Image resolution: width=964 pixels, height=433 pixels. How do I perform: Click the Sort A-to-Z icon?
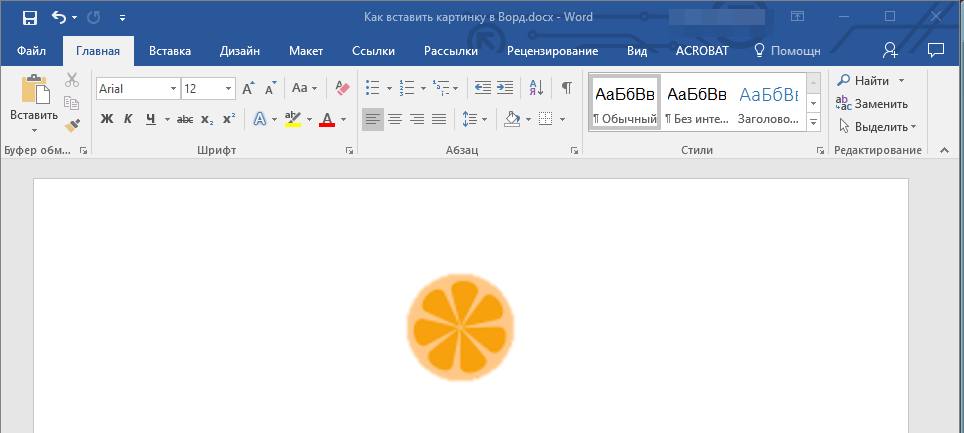pos(535,88)
